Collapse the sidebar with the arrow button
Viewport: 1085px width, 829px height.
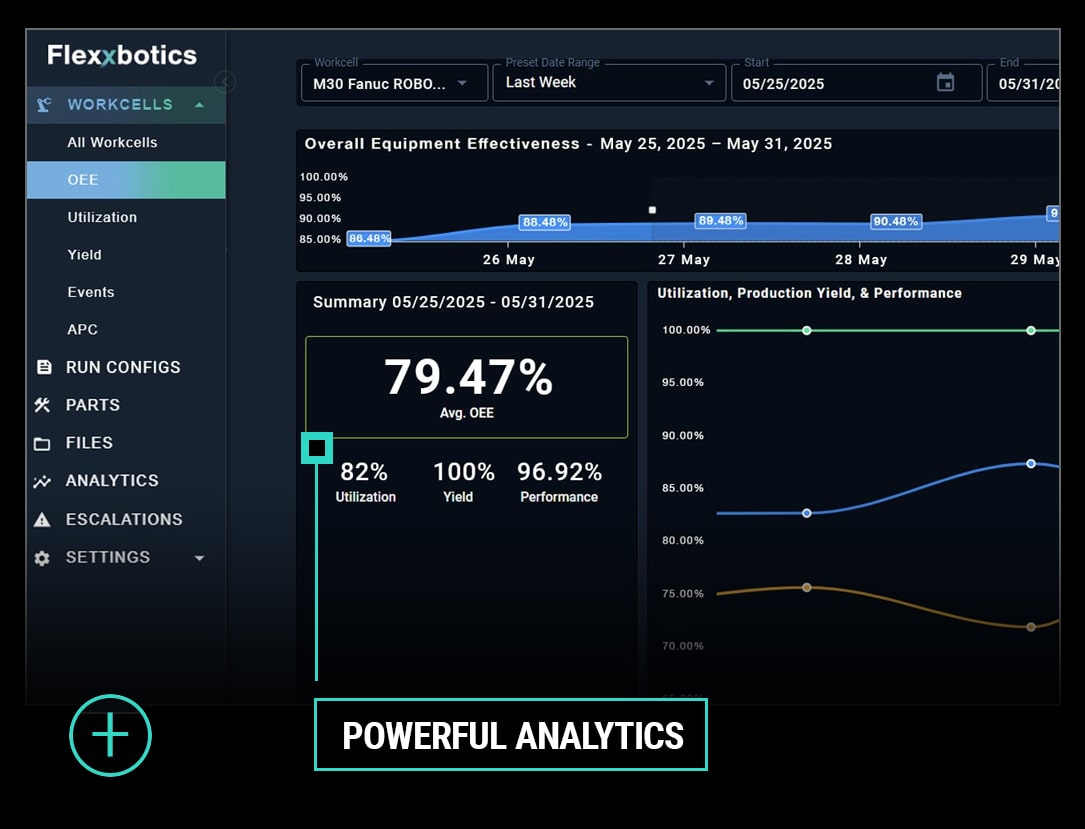click(x=224, y=82)
